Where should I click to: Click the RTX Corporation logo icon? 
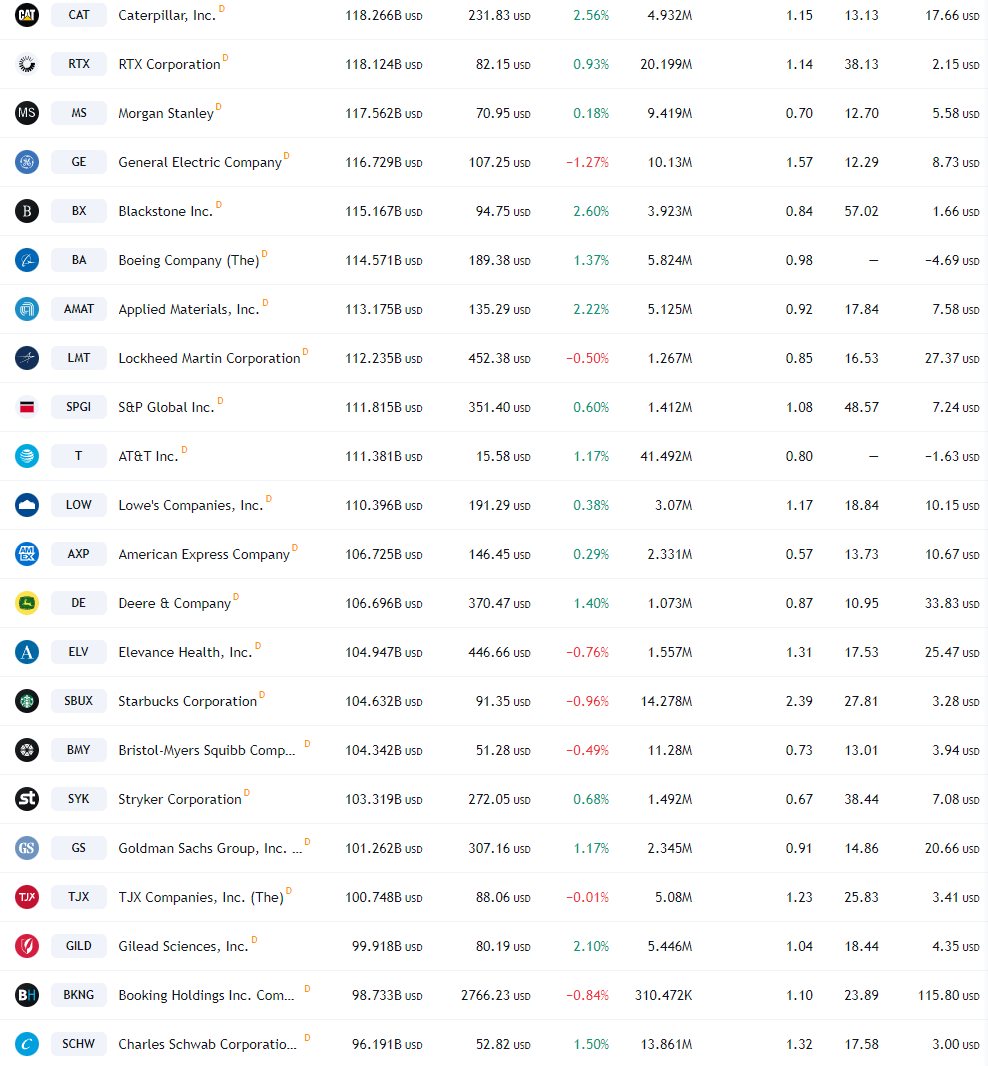coord(27,64)
